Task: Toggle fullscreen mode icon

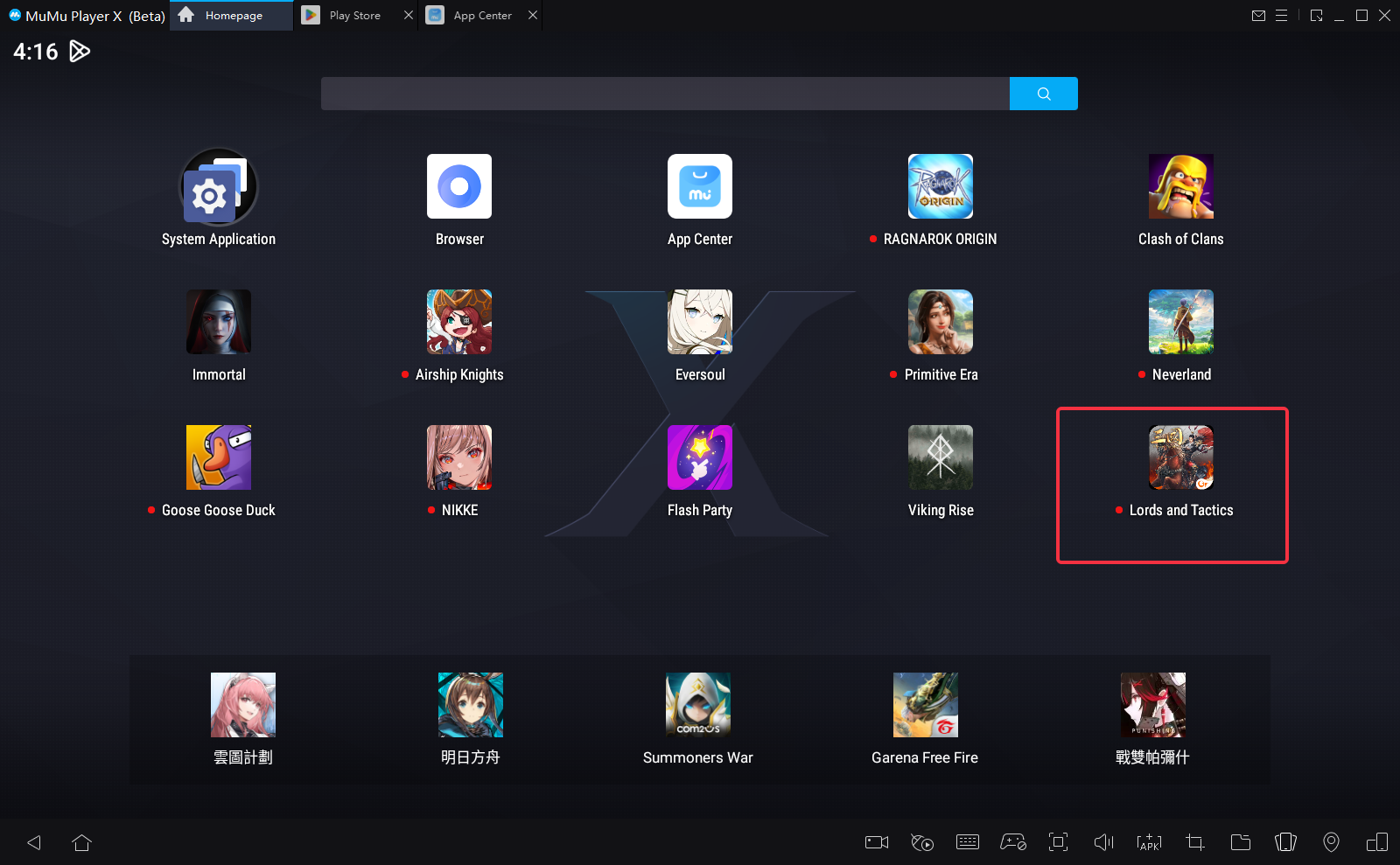Action: (x=1059, y=842)
